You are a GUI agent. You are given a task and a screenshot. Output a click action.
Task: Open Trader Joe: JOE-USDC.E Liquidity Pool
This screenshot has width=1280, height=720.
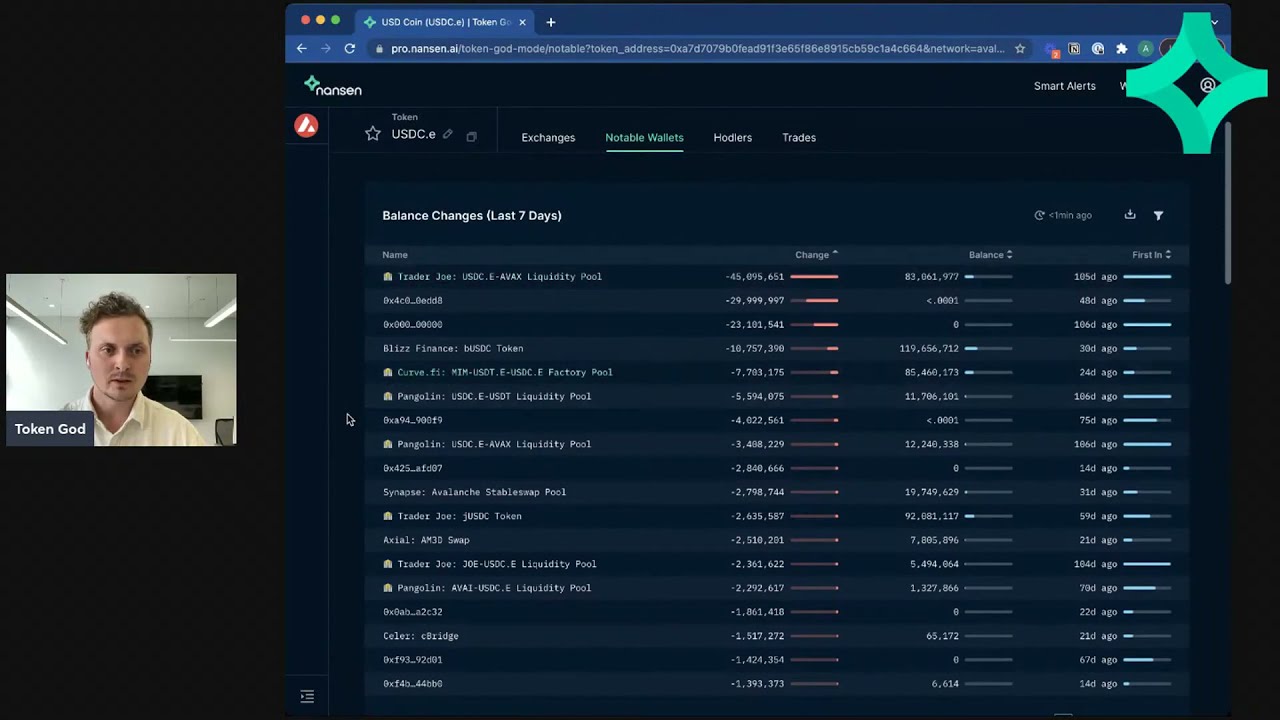497,565
